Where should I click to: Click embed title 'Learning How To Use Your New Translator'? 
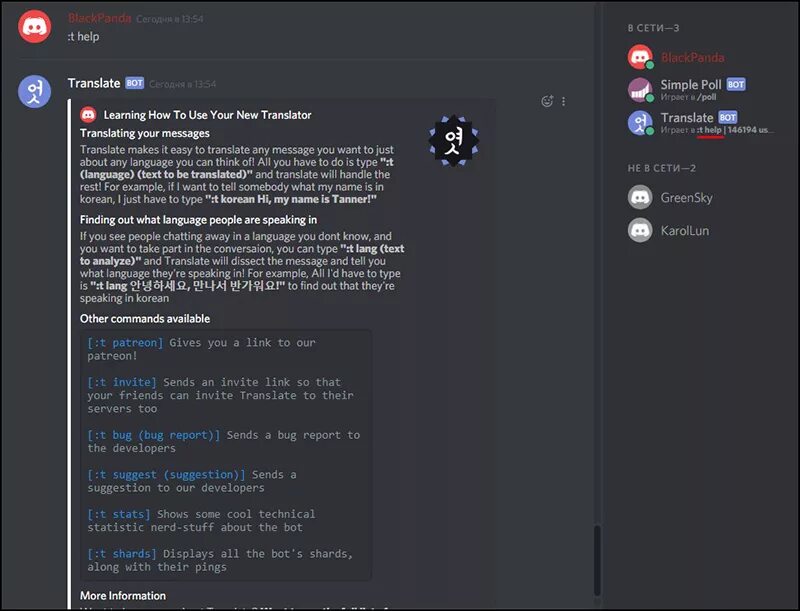click(x=207, y=115)
